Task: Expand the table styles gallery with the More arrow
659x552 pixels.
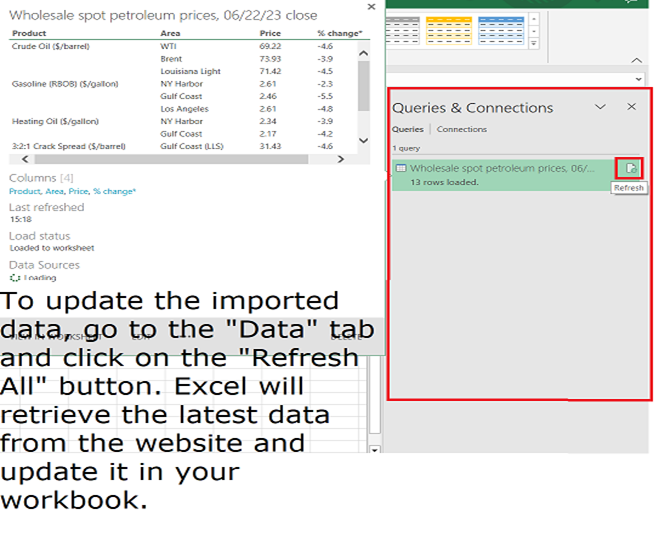Action: [x=533, y=43]
